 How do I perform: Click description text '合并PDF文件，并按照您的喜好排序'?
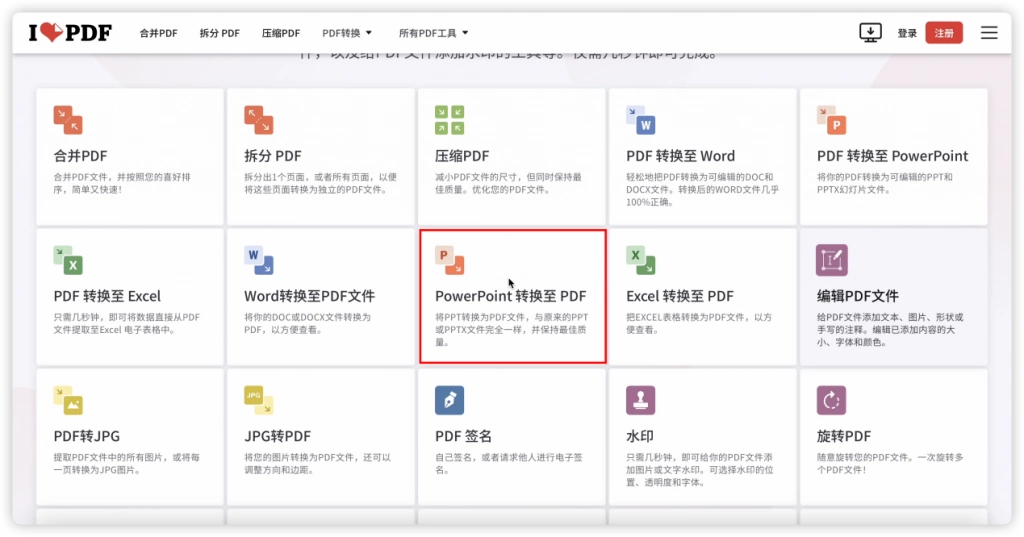click(x=122, y=183)
